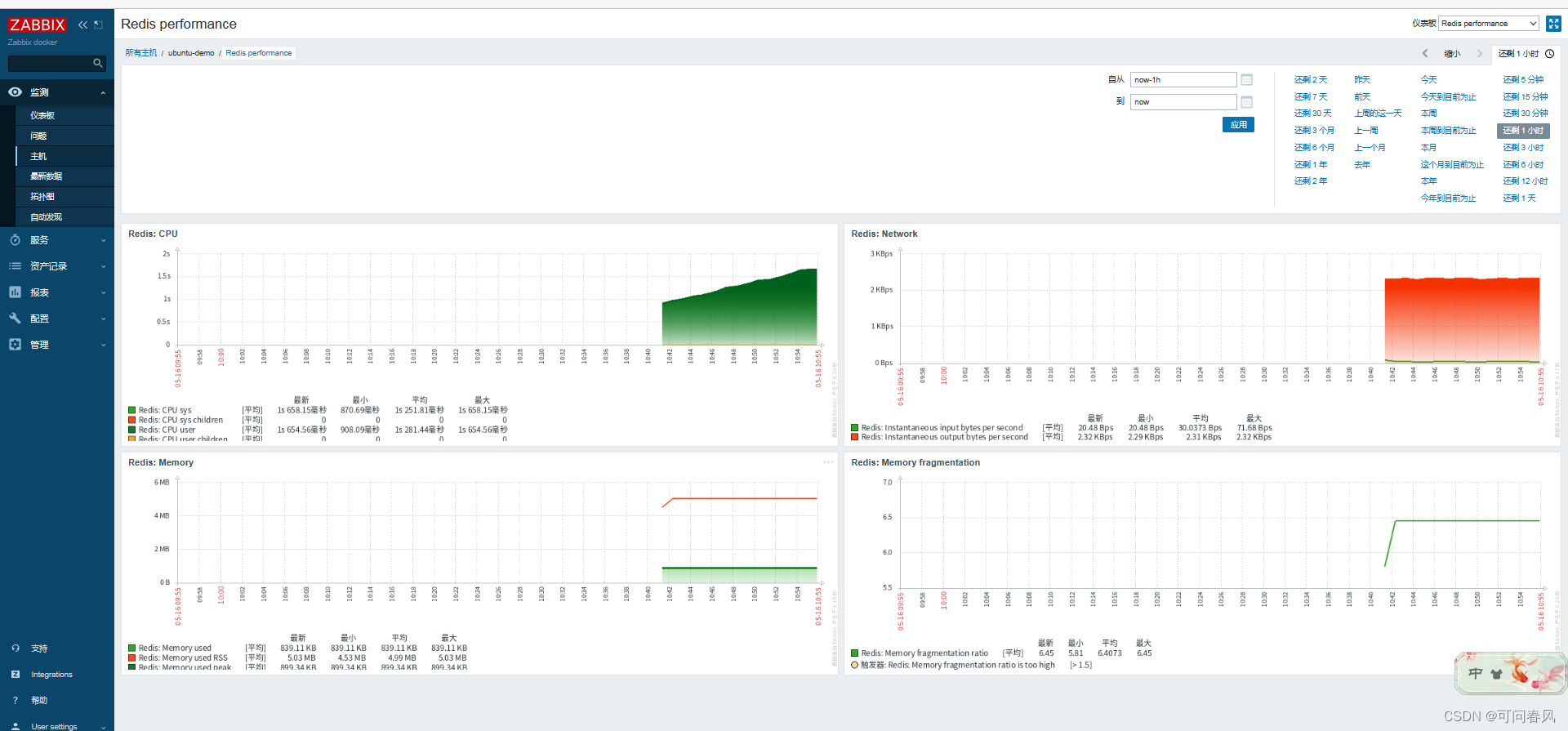Click the user icon beside User settings
This screenshot has height=731, width=1568.
pyautogui.click(x=15, y=726)
